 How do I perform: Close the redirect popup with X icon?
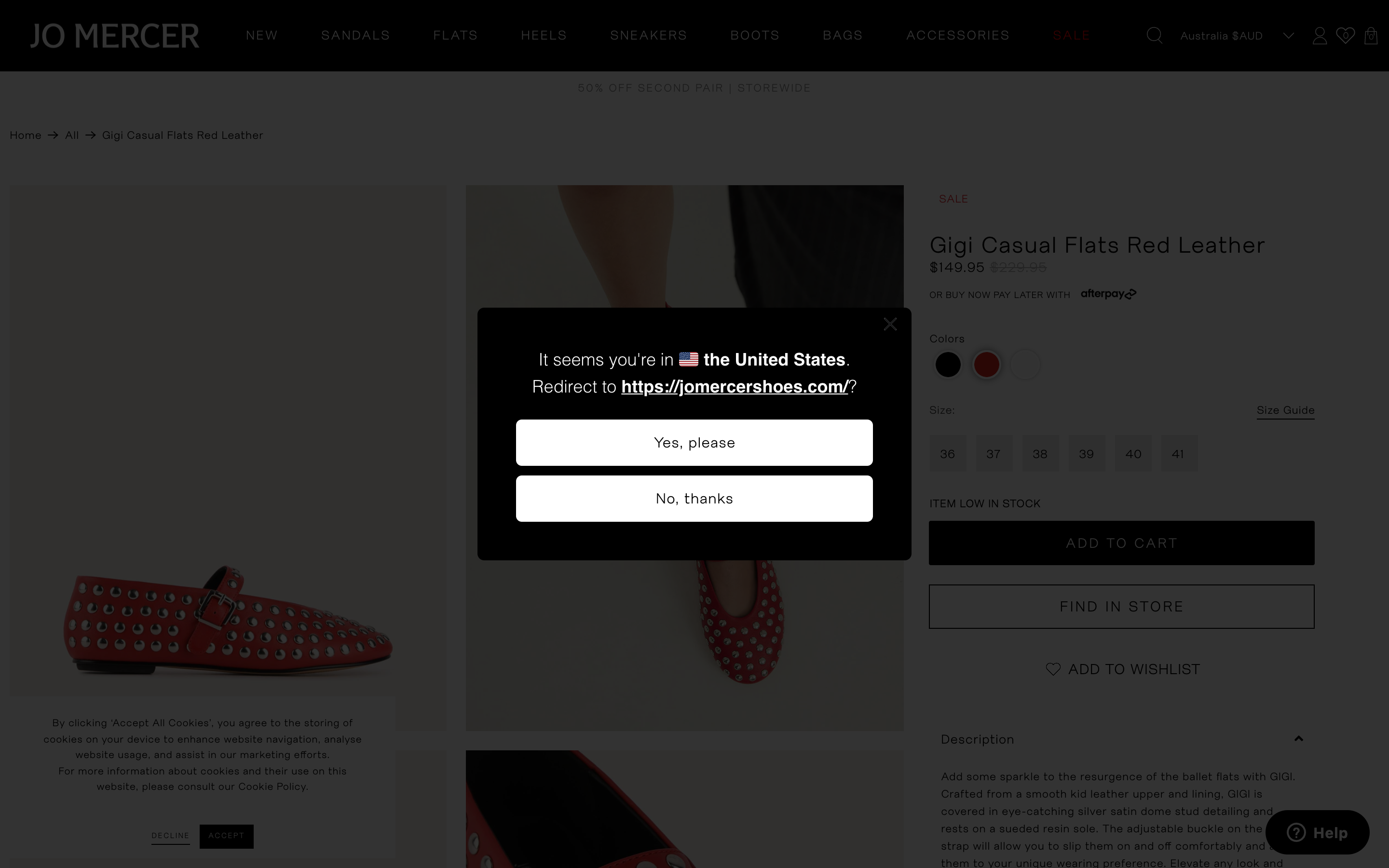coord(890,325)
